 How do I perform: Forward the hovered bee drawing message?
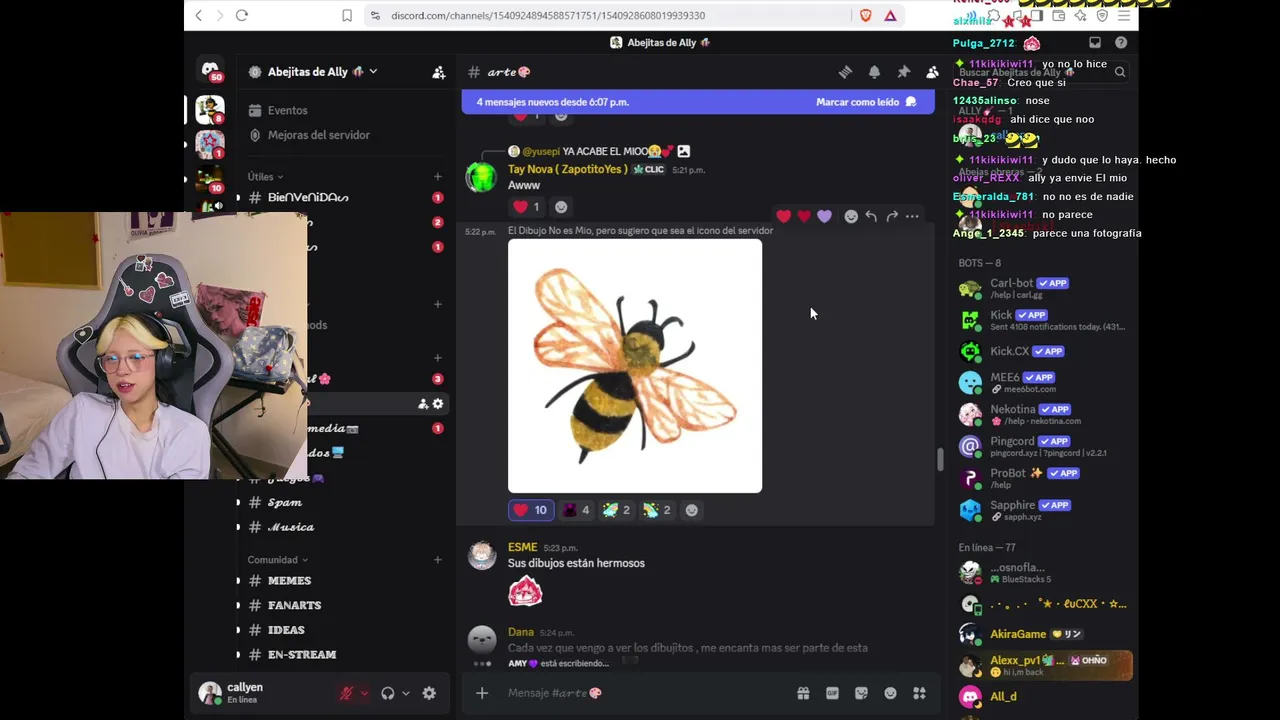pos(892,216)
